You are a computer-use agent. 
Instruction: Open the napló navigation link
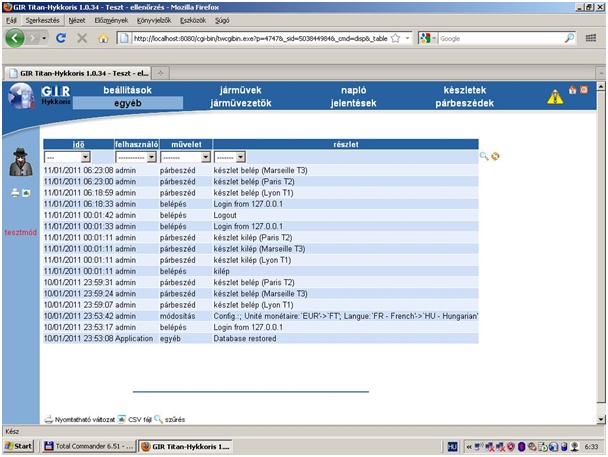click(353, 90)
